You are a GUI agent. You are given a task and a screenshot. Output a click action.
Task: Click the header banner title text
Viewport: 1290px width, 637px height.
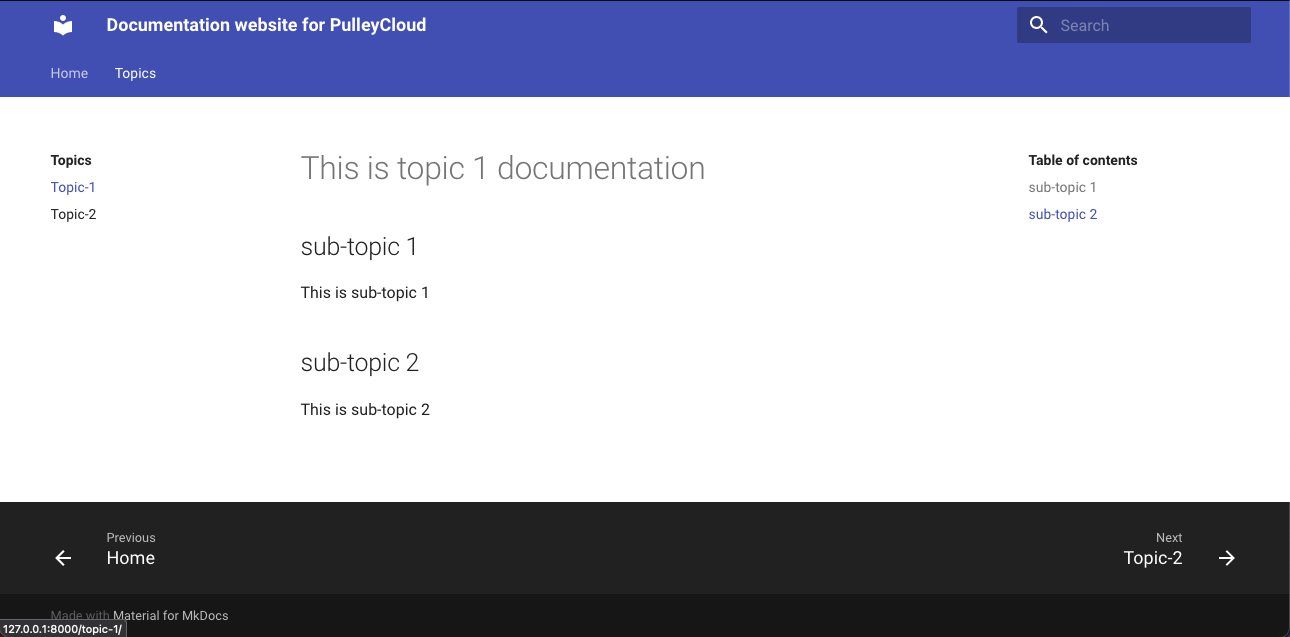click(x=266, y=24)
